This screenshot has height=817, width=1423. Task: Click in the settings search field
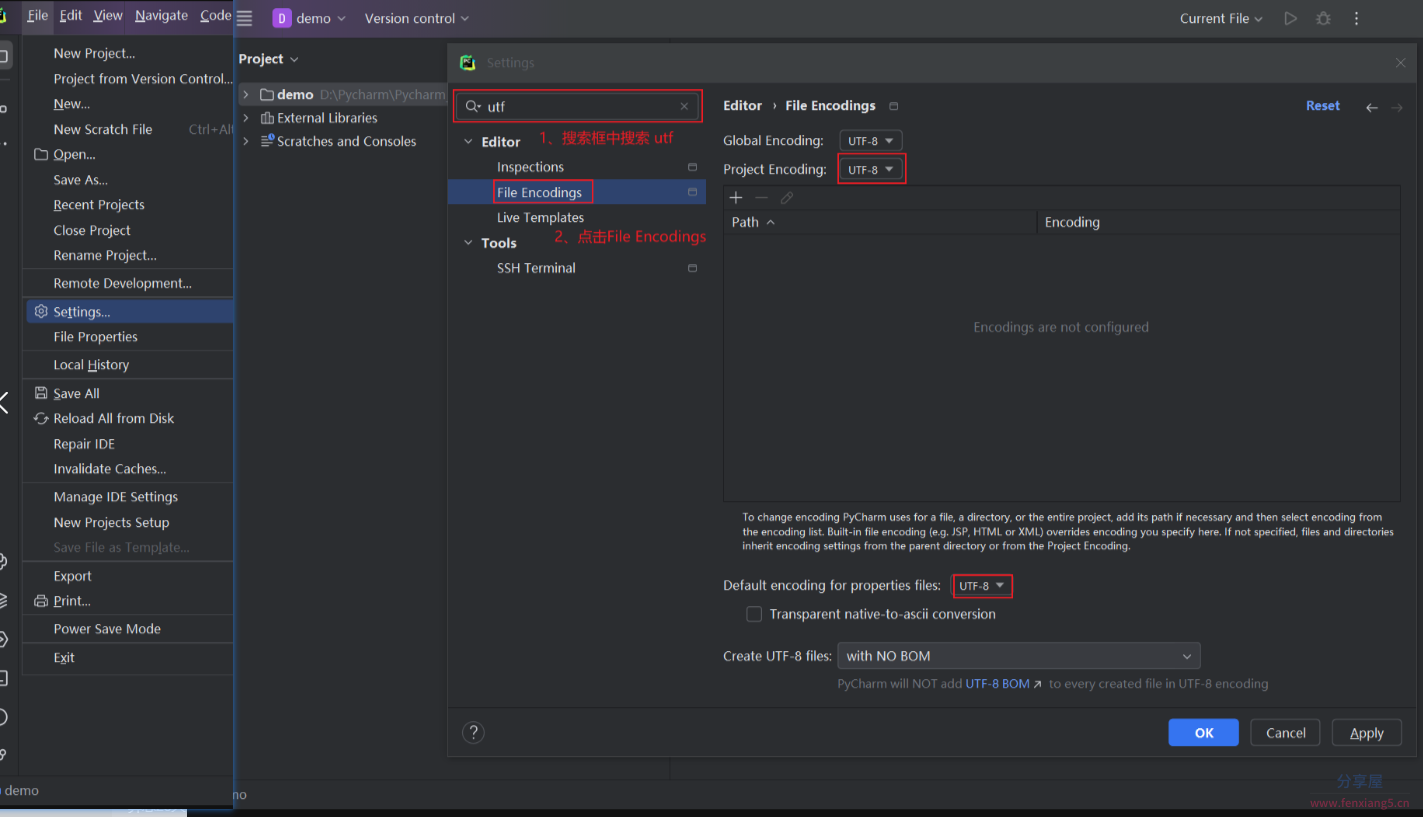[x=577, y=106]
